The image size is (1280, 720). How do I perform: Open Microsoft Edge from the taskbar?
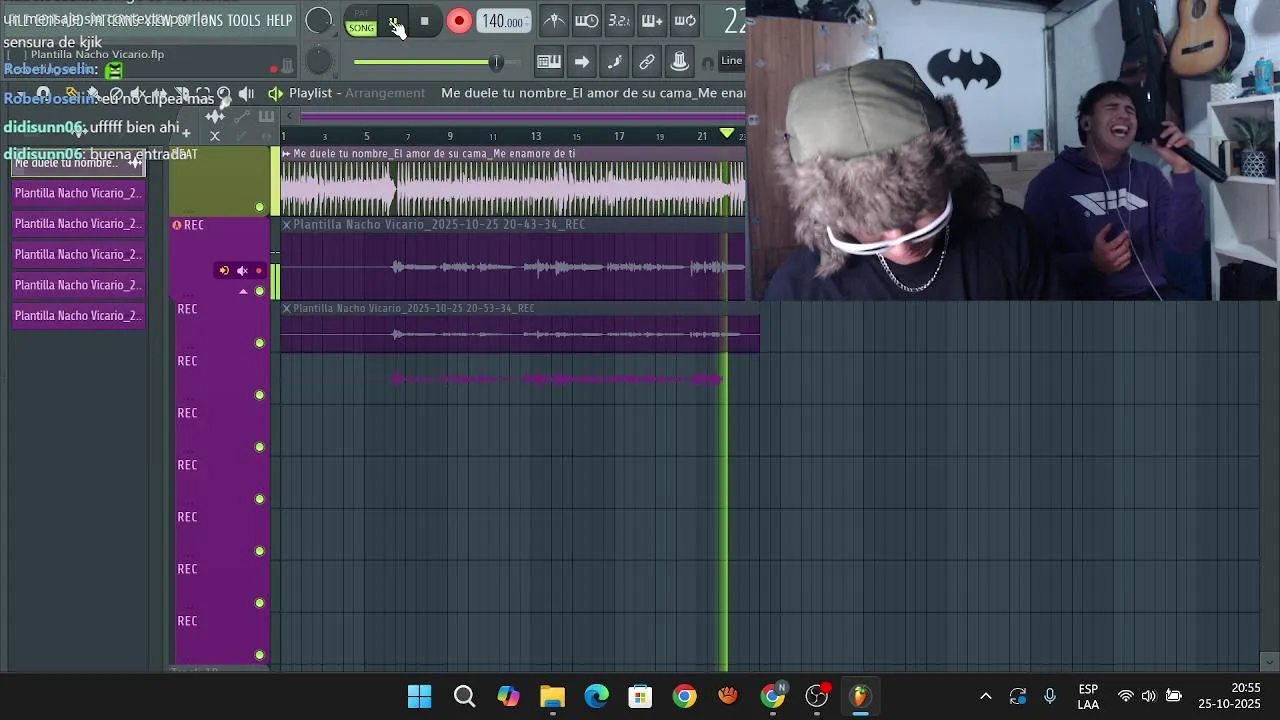click(x=596, y=696)
